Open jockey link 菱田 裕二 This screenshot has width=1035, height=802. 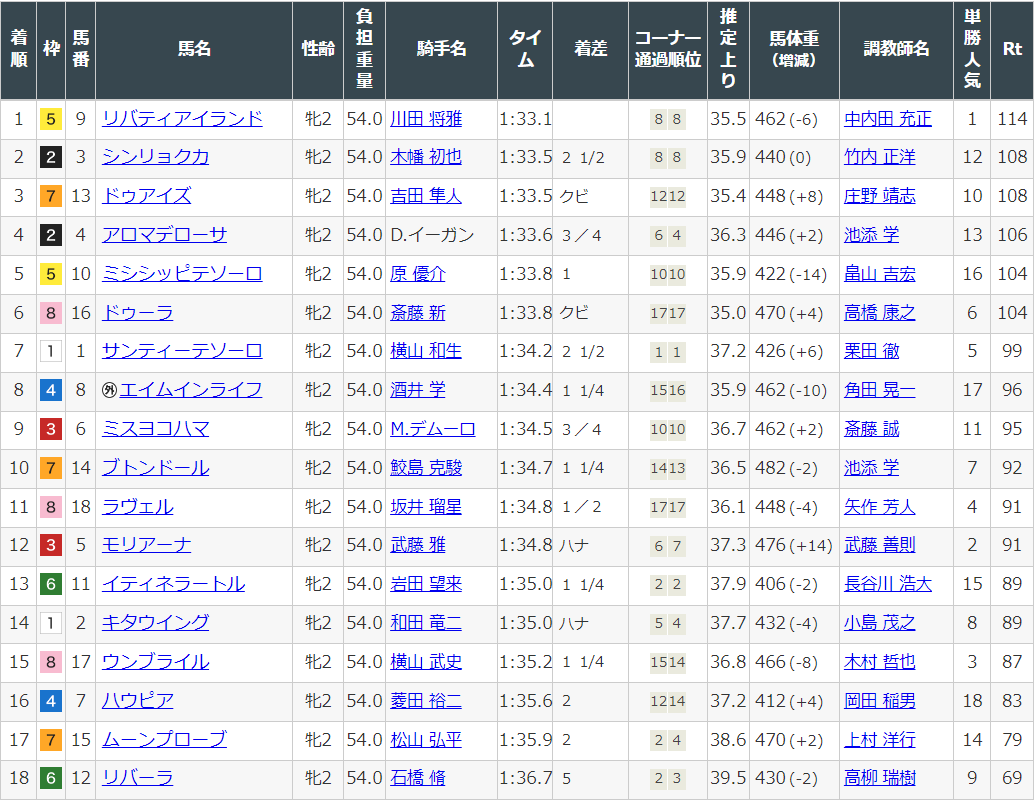(x=426, y=701)
